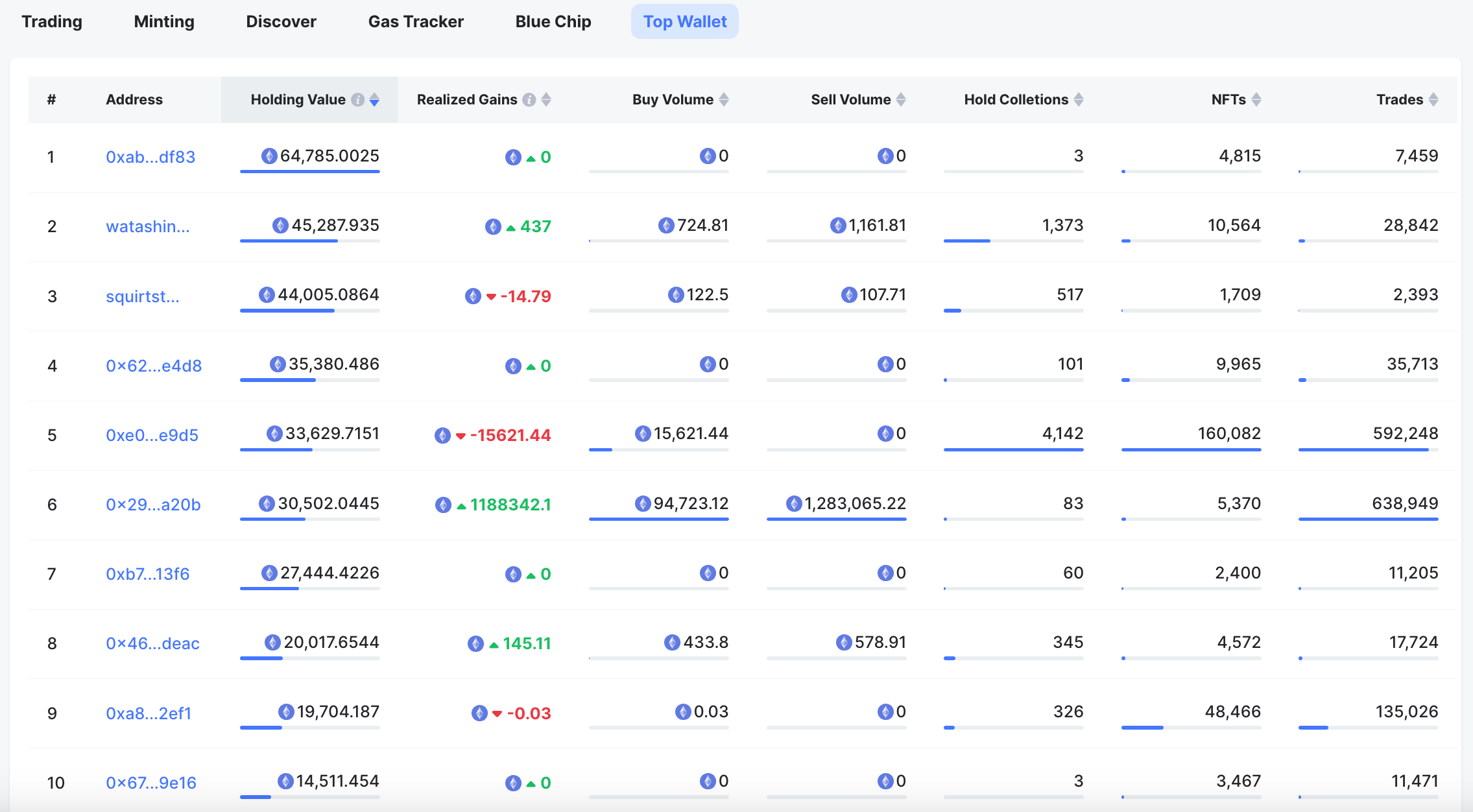Screen dimensions: 1473x812
Task: Open the squirtst... wallet
Action: tap(143, 296)
